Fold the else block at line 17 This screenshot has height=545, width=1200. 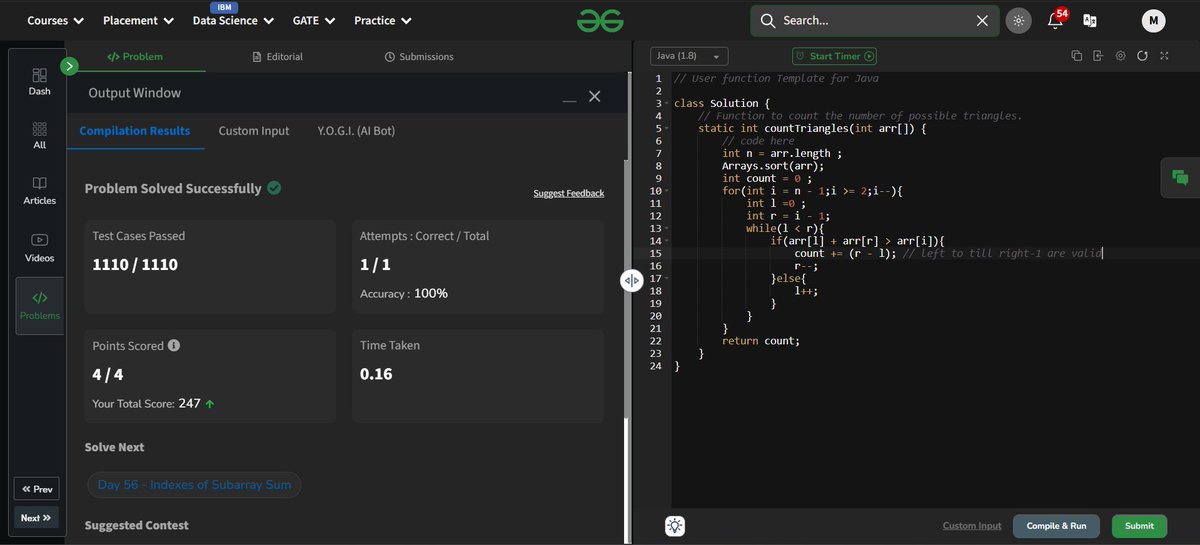click(666, 279)
